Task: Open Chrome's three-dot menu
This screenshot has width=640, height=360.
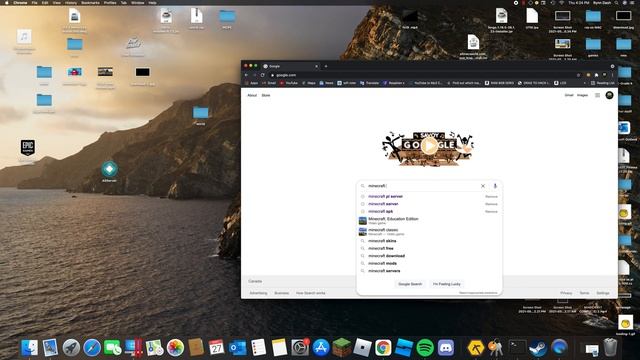Action: (x=612, y=75)
